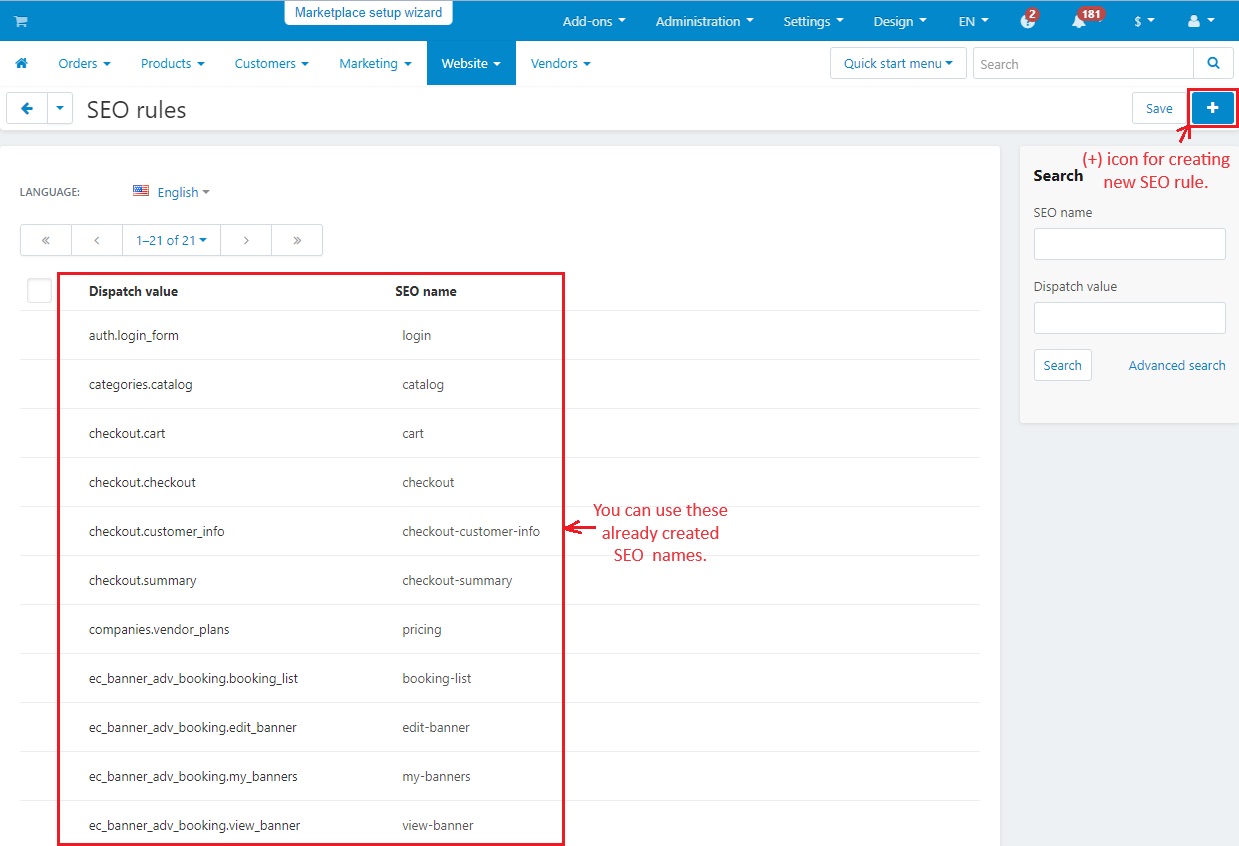Open the Vendors menu
The height and width of the screenshot is (846, 1239).
coord(560,63)
